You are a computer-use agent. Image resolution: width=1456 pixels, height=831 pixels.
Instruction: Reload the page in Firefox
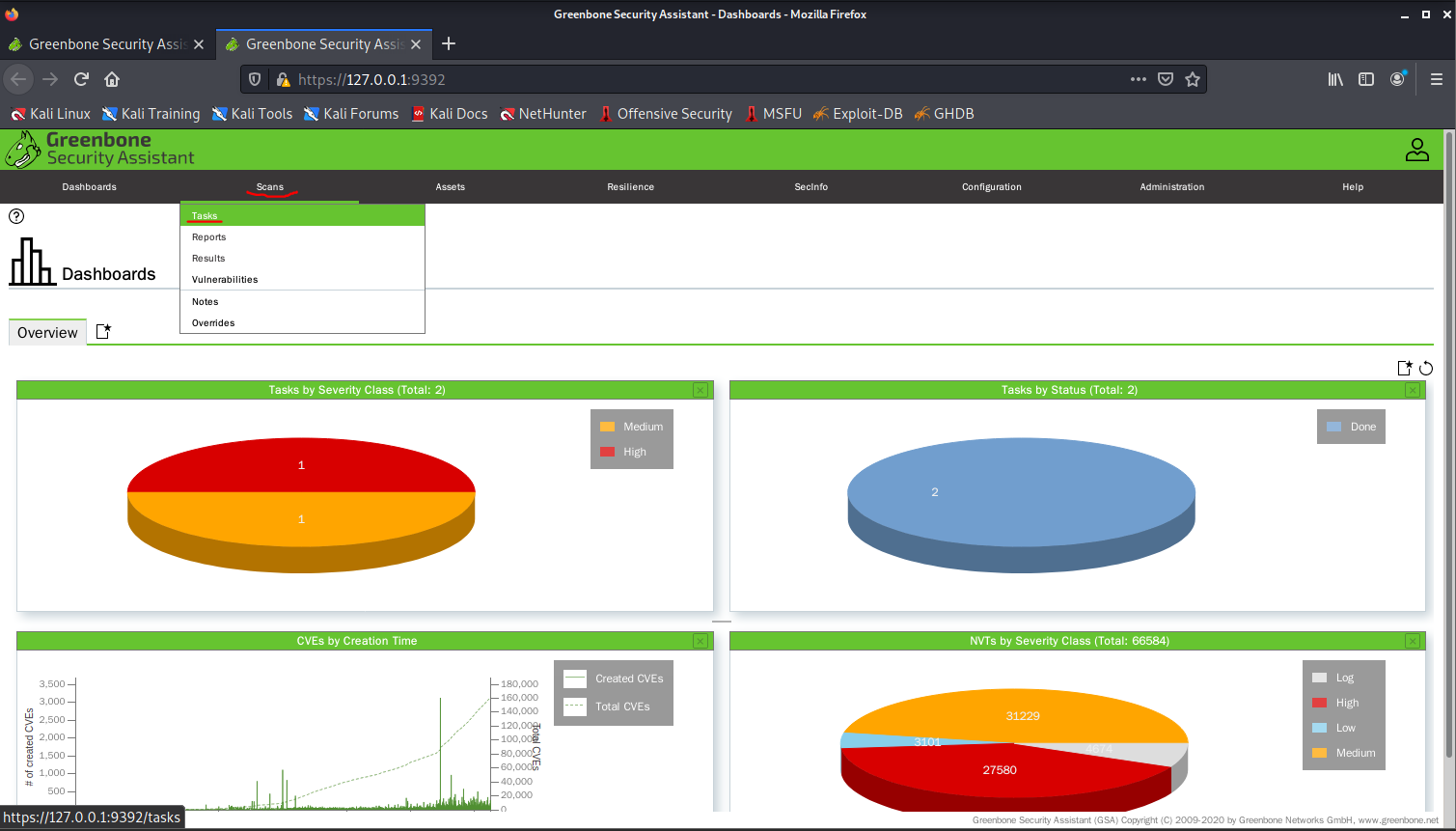(x=81, y=79)
